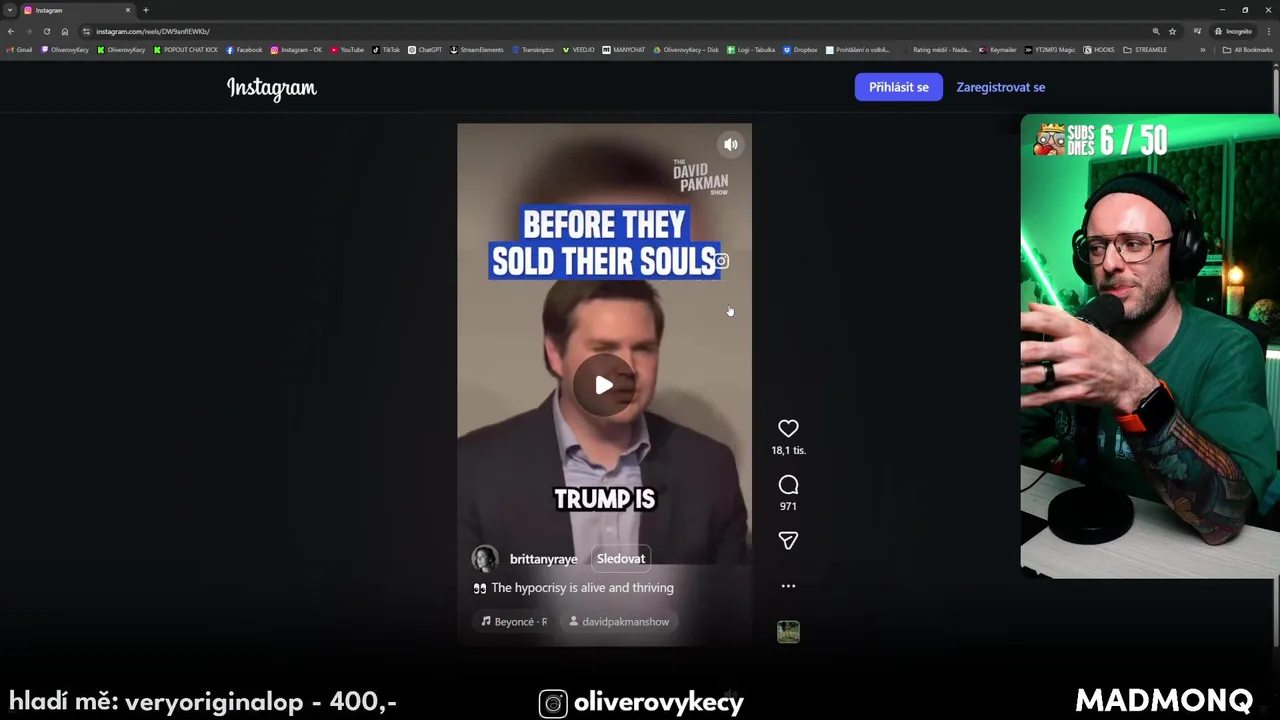Open the Logi - Tabulka bookmark

tap(751, 50)
